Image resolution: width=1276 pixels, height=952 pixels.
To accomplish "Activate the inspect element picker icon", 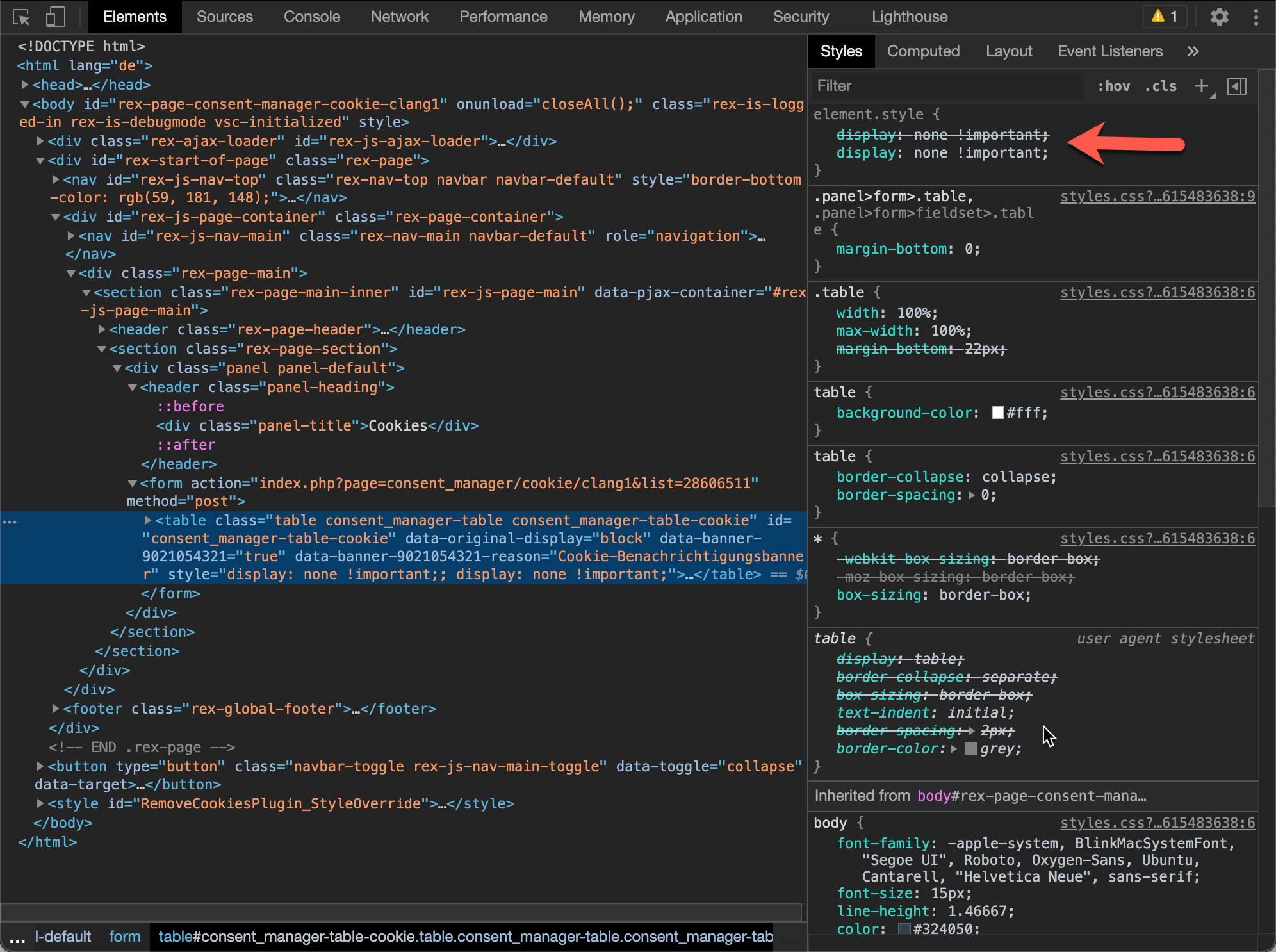I will pyautogui.click(x=21, y=17).
